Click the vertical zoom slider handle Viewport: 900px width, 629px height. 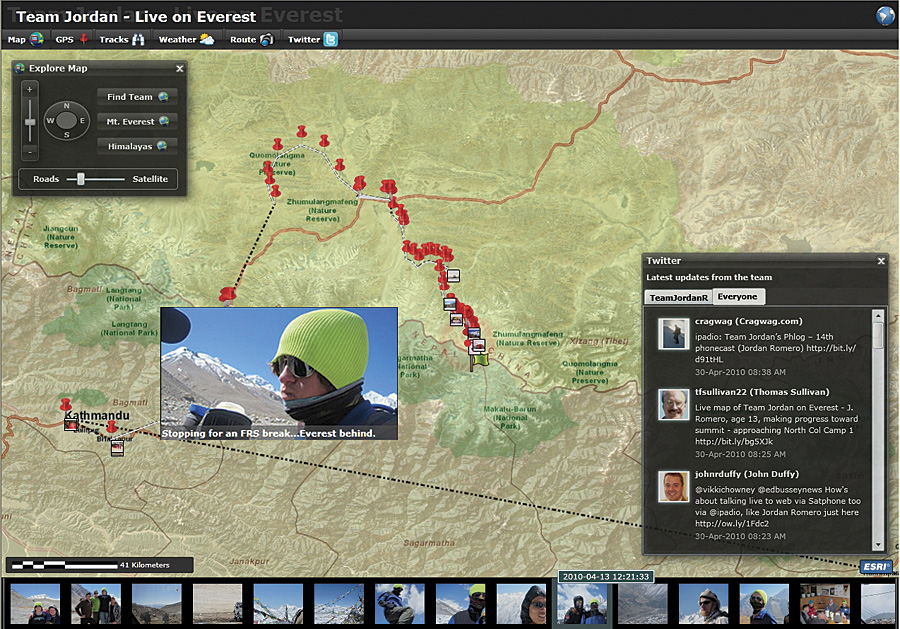pyautogui.click(x=30, y=122)
